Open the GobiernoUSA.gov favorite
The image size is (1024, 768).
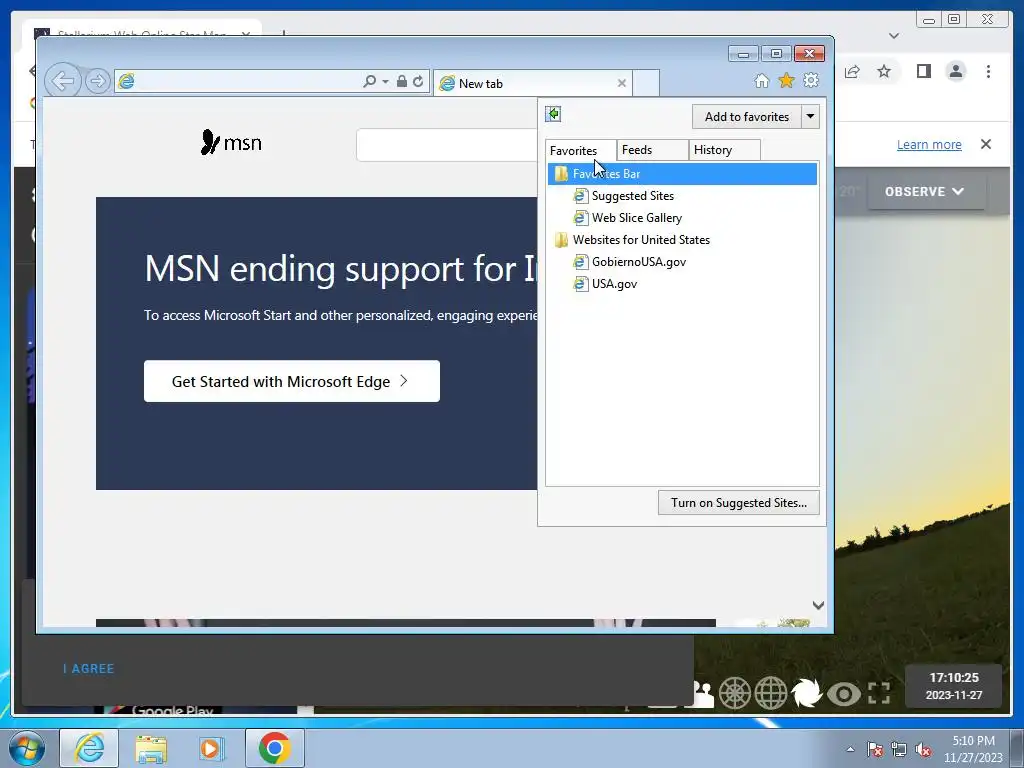638,262
